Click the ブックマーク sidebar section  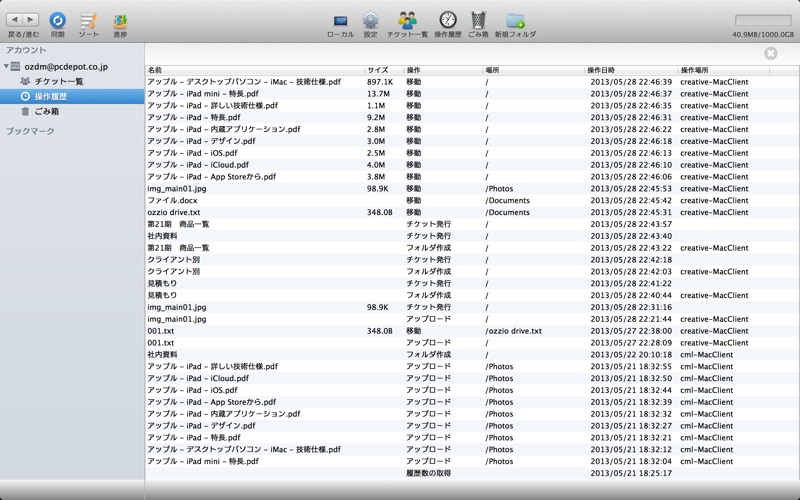tap(30, 131)
